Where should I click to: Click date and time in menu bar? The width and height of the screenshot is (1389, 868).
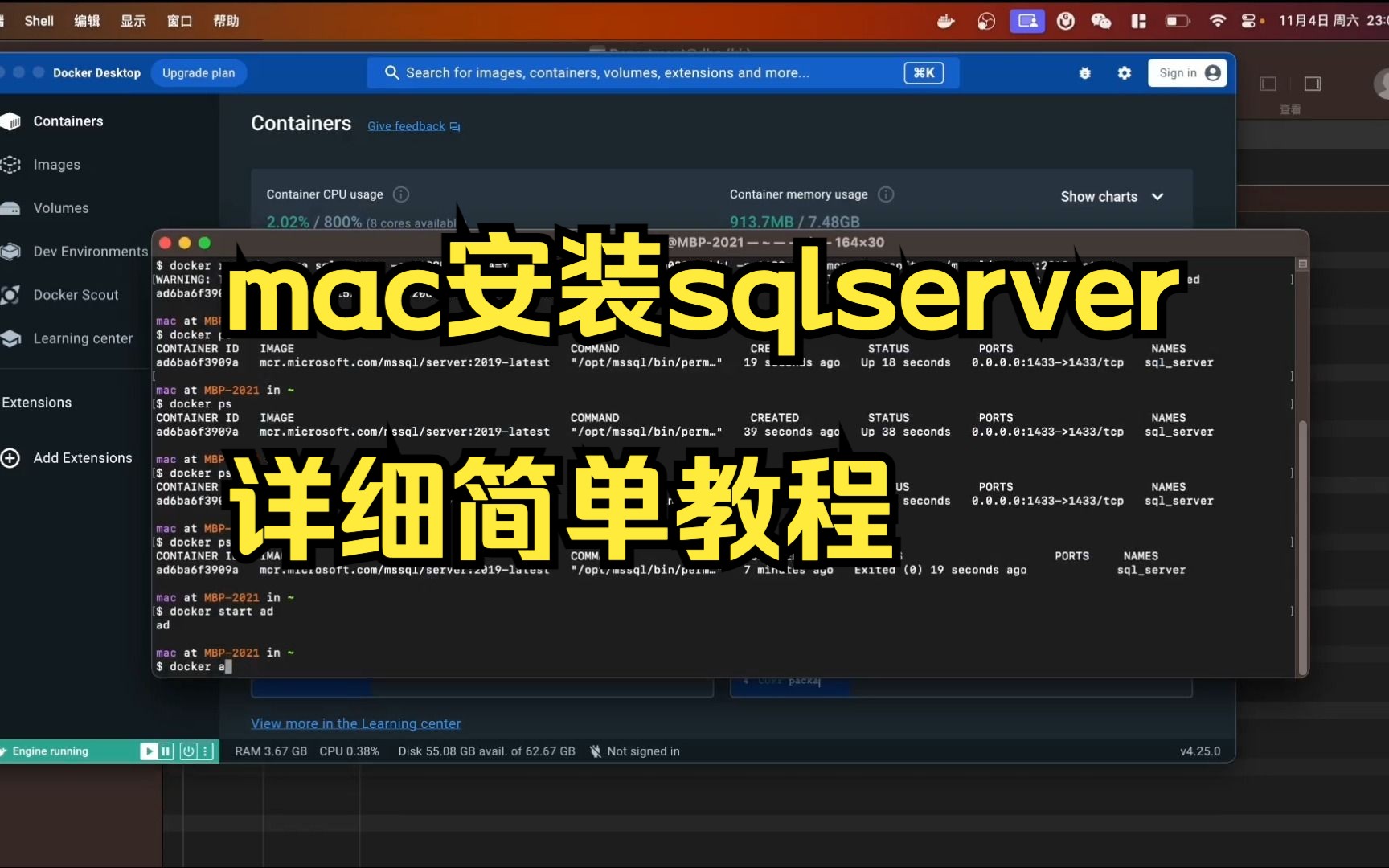[1333, 22]
